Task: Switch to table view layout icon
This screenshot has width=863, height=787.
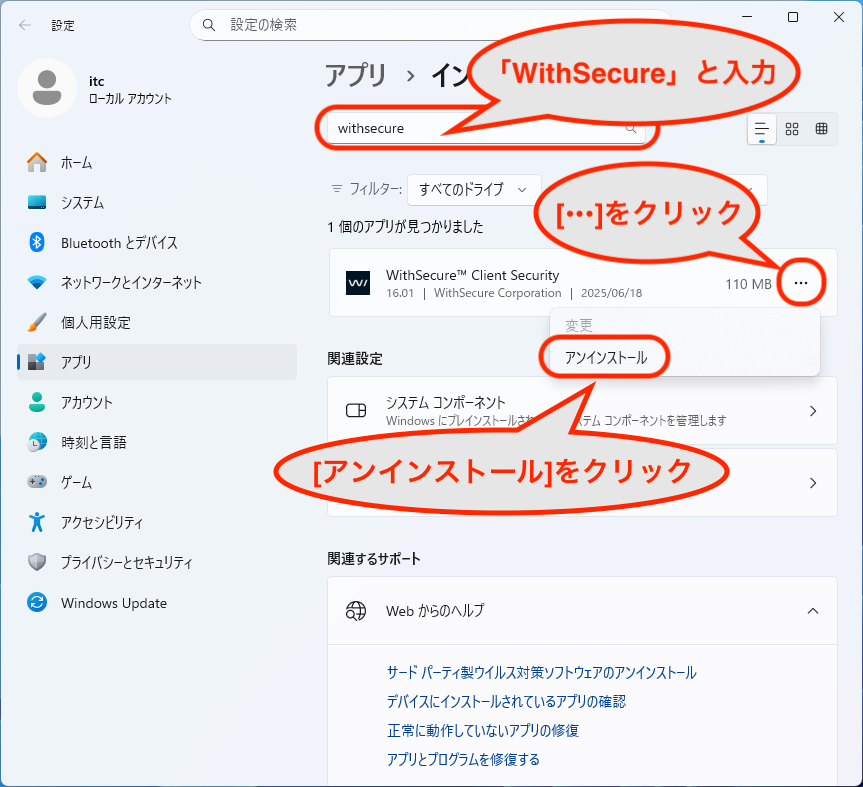Action: 822,129
